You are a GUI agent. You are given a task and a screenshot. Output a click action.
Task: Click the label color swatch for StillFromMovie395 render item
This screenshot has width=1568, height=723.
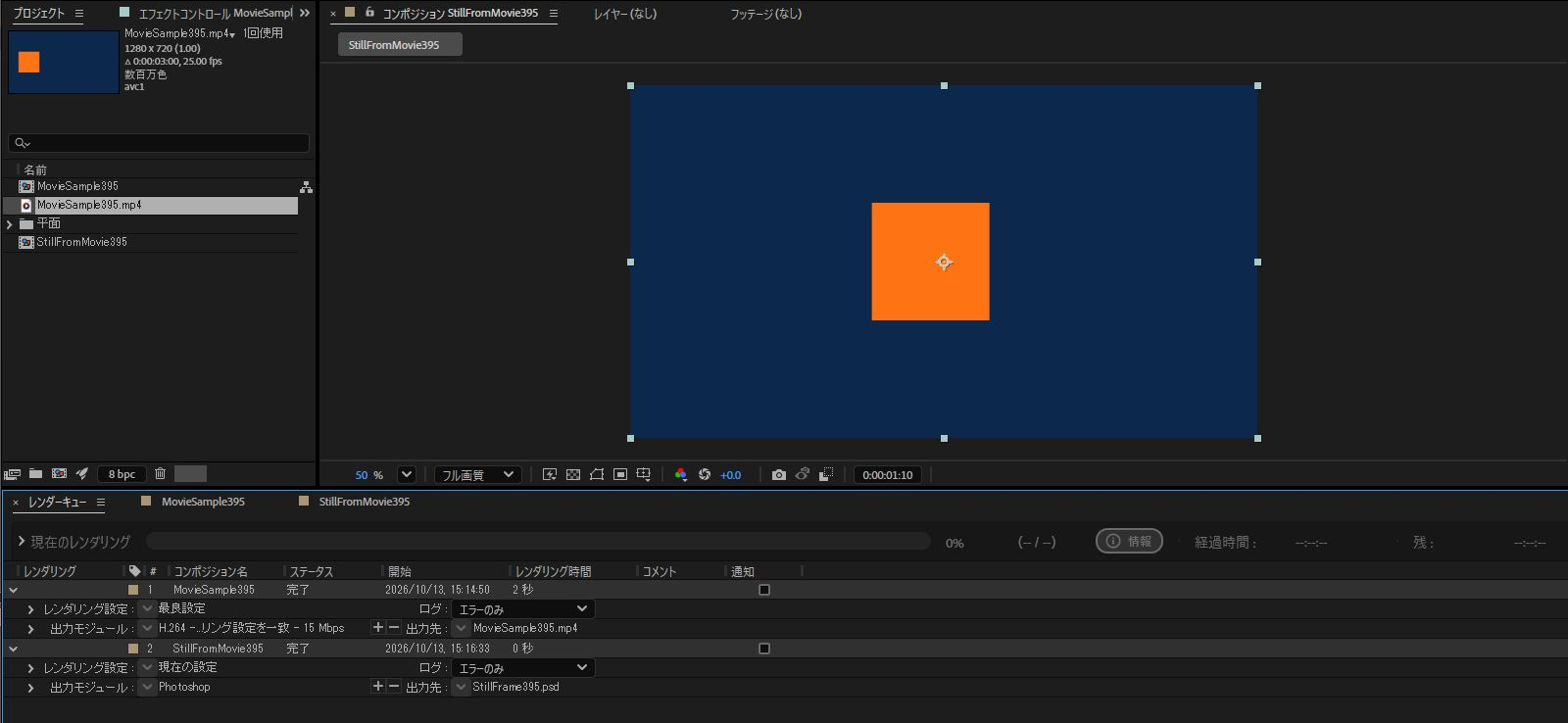133,649
